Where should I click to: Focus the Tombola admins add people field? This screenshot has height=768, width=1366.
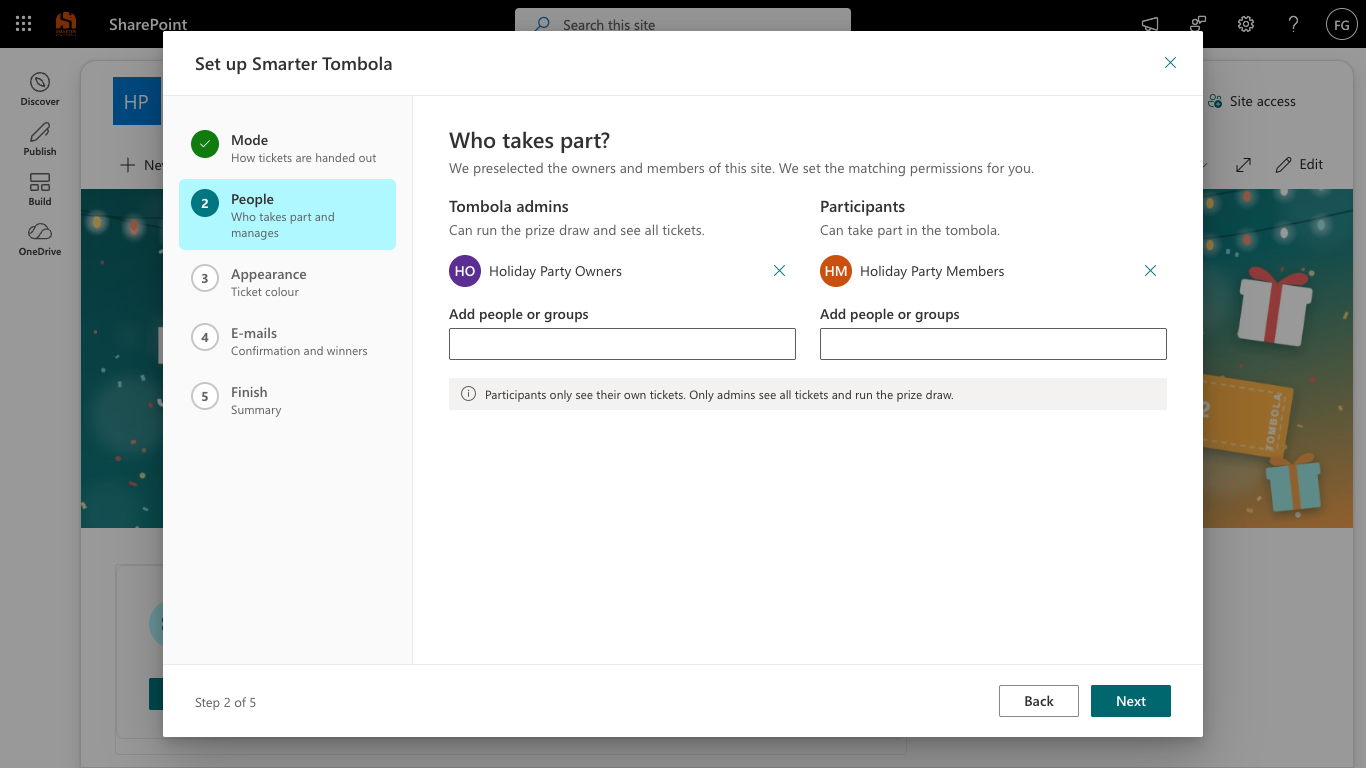coord(622,344)
